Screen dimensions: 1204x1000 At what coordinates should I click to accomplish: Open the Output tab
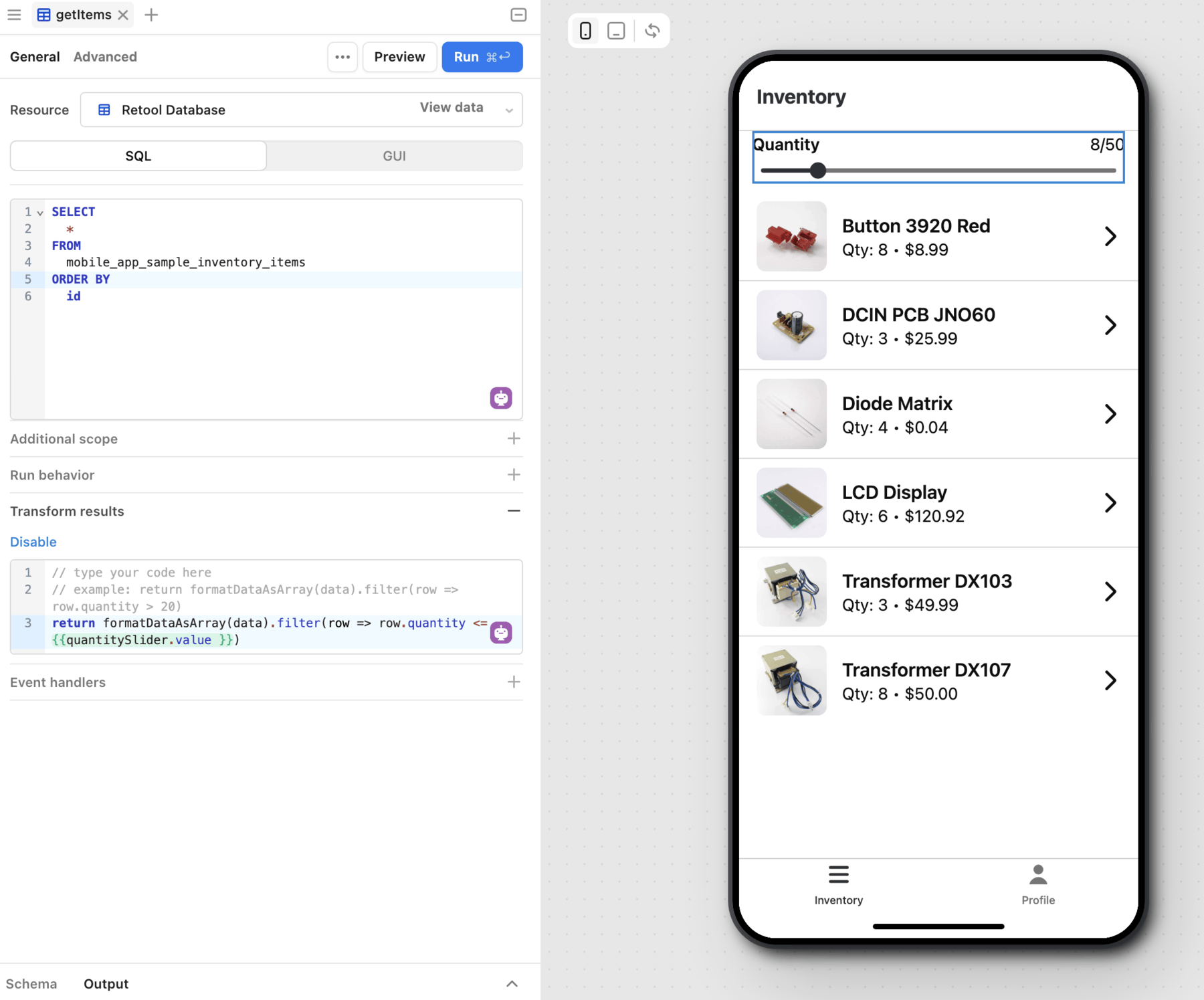click(x=106, y=984)
